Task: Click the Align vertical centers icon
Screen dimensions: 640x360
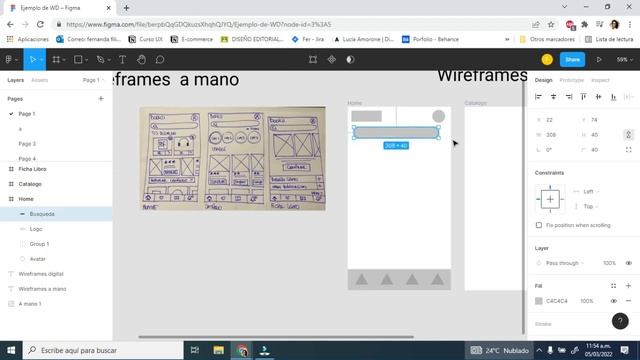Action: click(x=598, y=97)
